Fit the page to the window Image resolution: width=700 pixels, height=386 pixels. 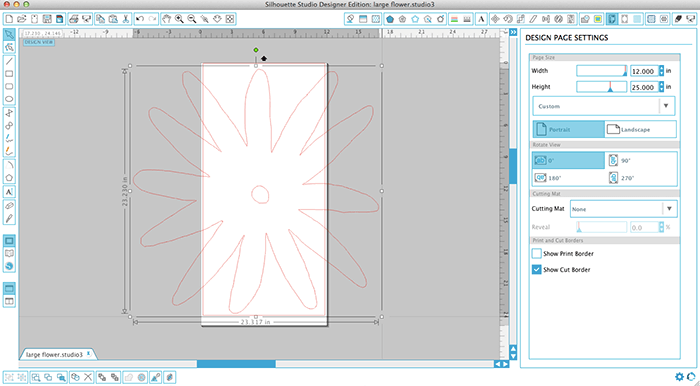[229, 19]
